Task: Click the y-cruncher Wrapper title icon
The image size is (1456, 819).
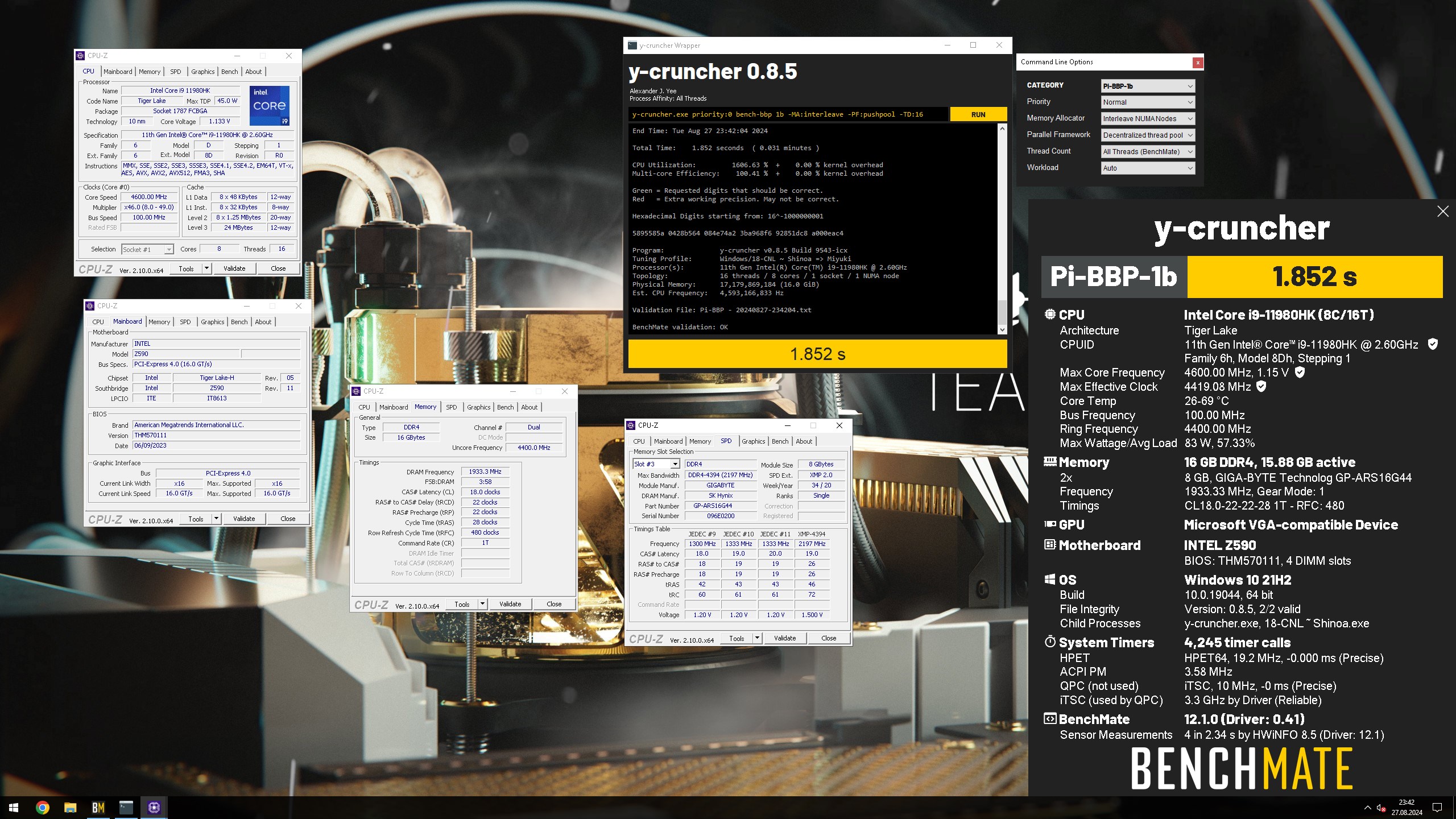Action: 632,45
